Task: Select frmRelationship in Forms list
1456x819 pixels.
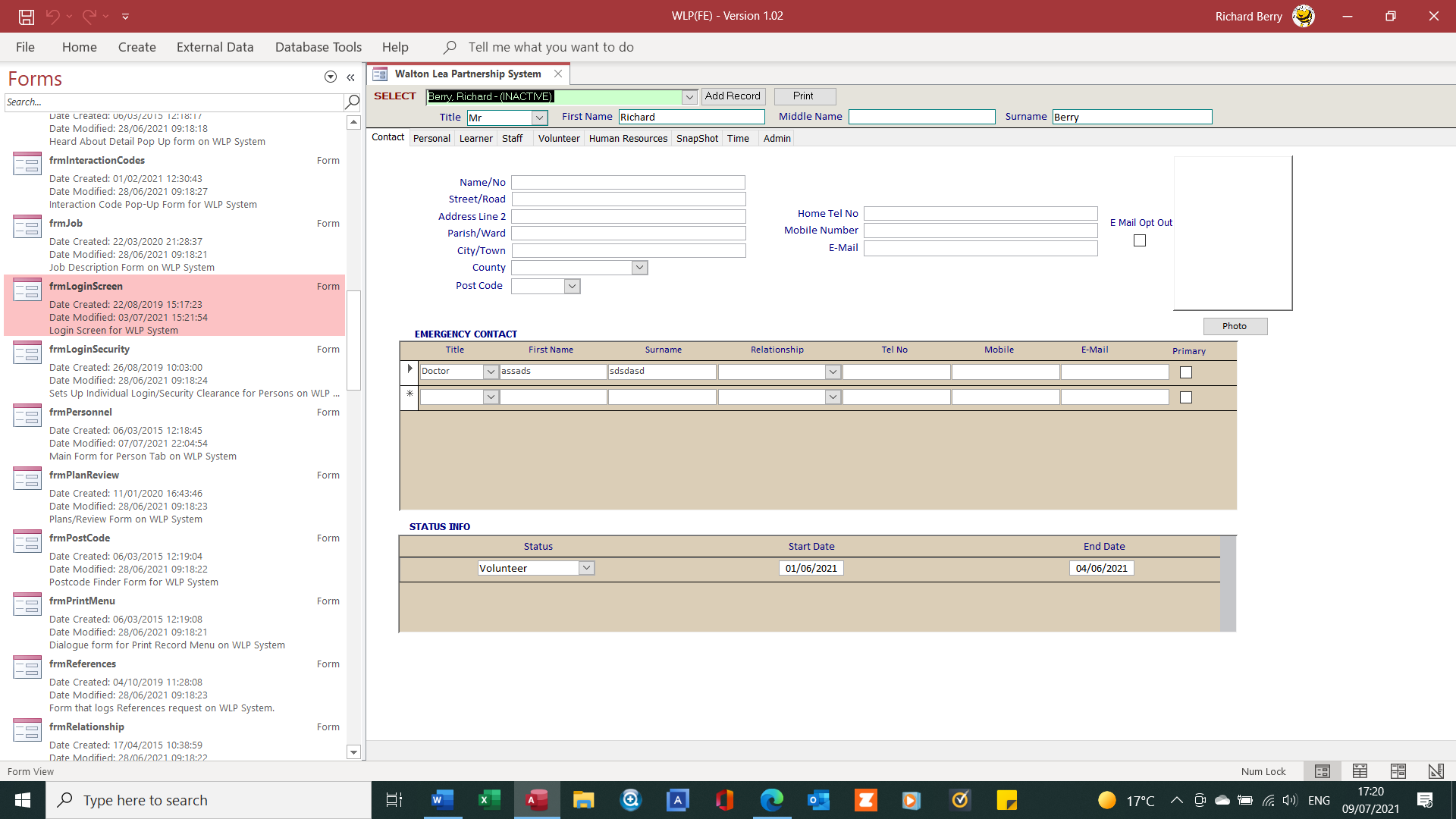Action: pyautogui.click(x=174, y=739)
